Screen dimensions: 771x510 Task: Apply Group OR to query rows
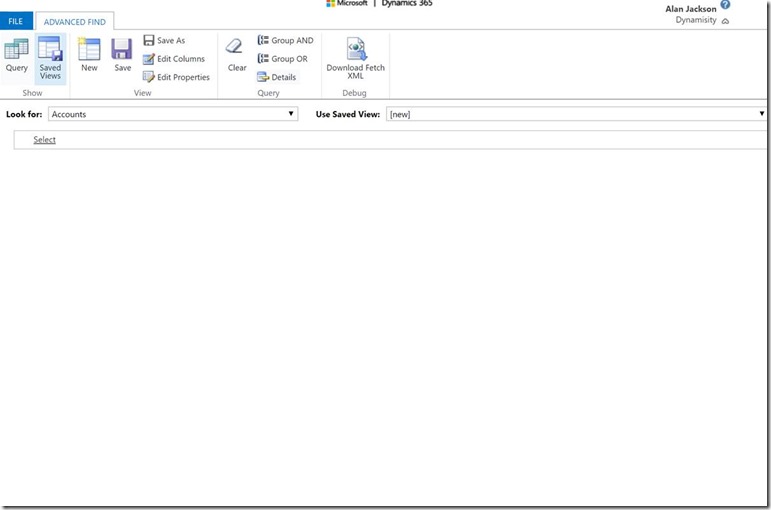click(283, 59)
